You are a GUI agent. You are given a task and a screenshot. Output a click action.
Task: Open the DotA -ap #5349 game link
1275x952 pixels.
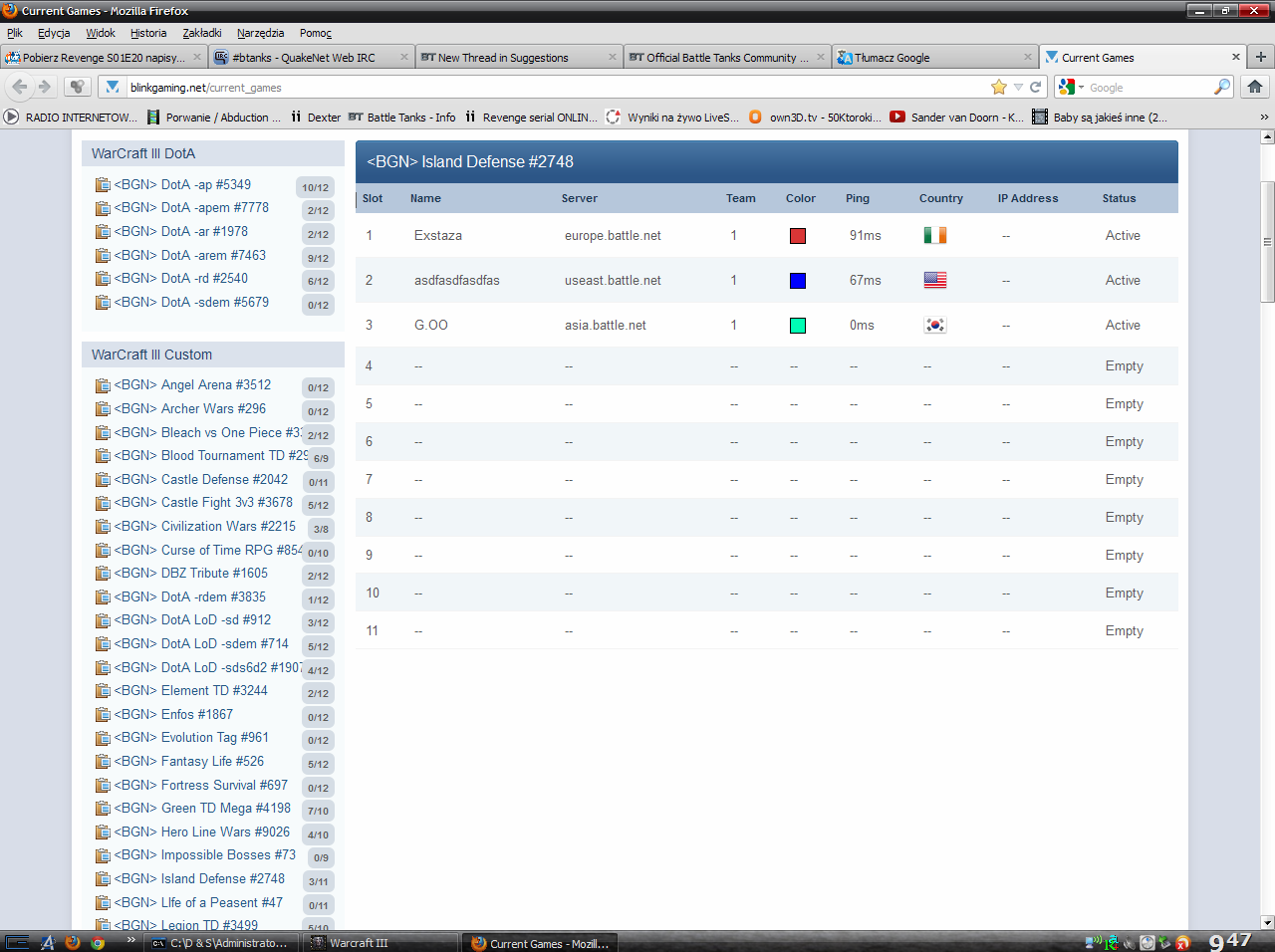pyautogui.click(x=181, y=184)
